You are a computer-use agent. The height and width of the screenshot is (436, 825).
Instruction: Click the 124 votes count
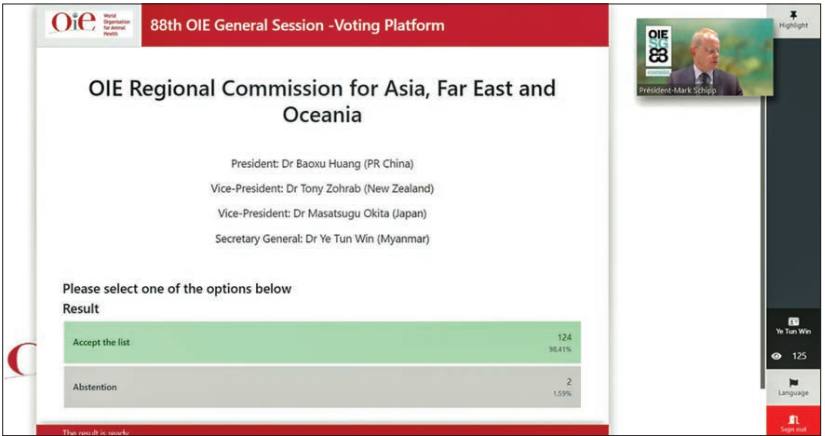pyautogui.click(x=564, y=337)
